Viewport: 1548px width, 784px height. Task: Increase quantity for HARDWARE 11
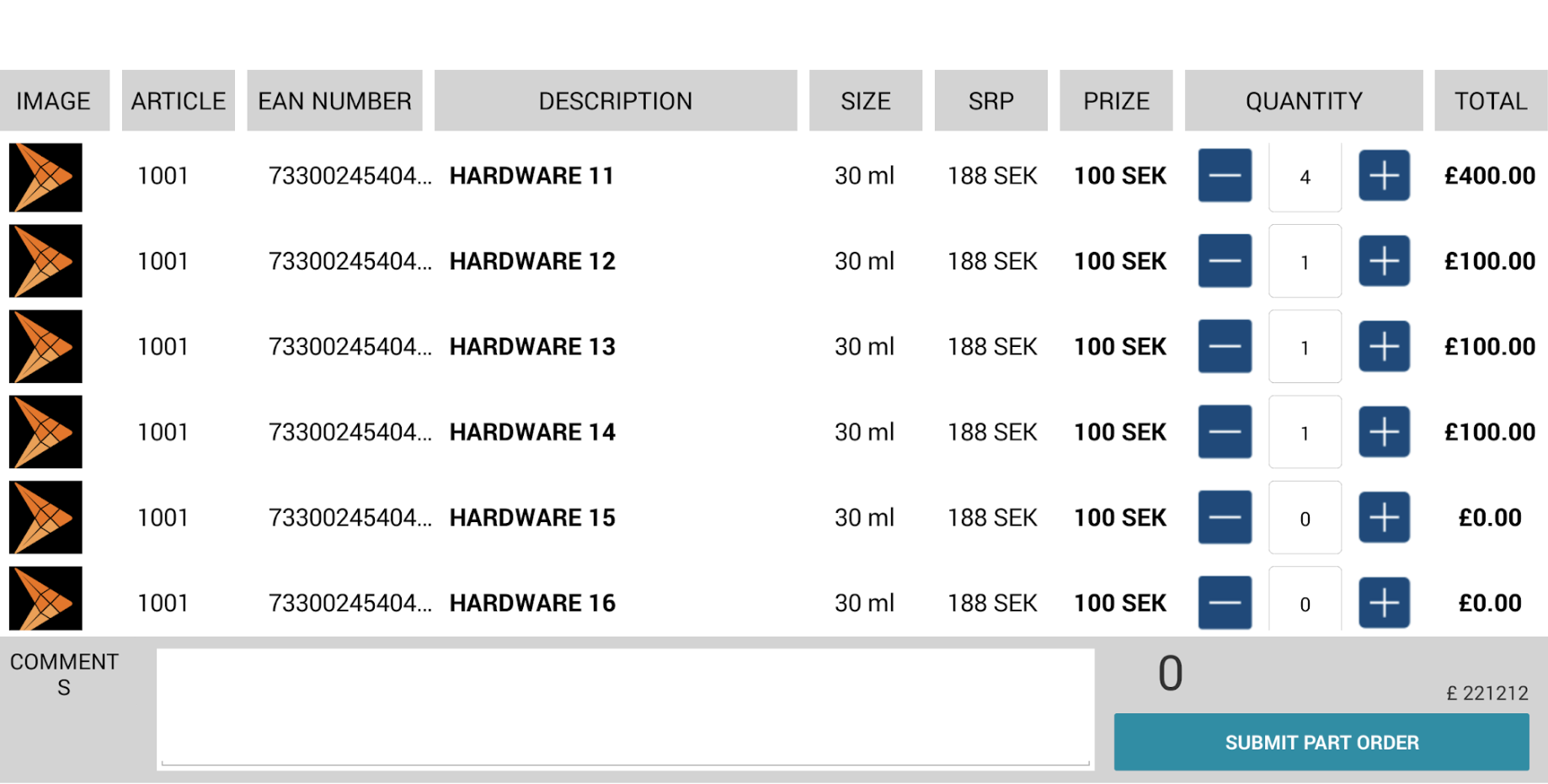click(x=1384, y=176)
